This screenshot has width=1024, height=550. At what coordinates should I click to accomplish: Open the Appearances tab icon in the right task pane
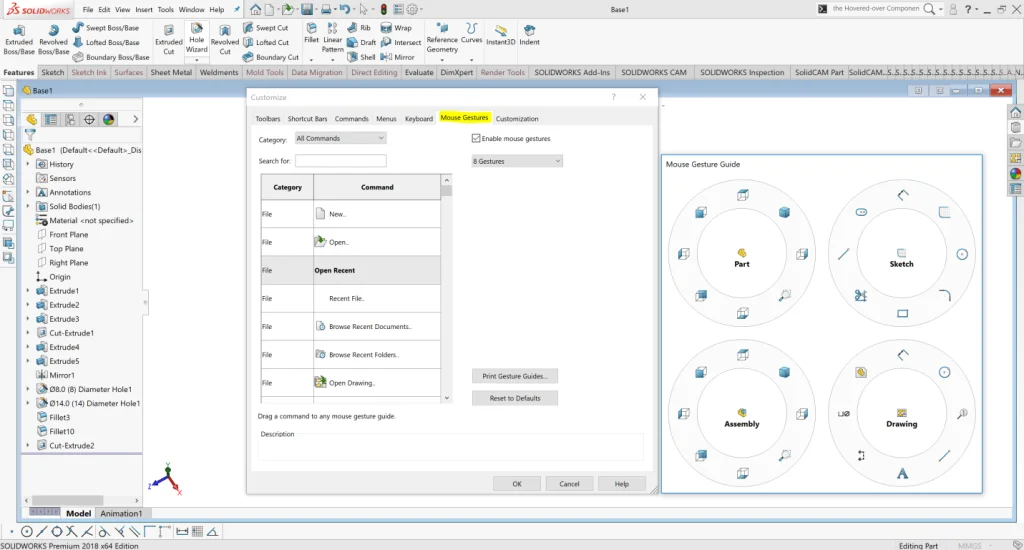[1015, 174]
